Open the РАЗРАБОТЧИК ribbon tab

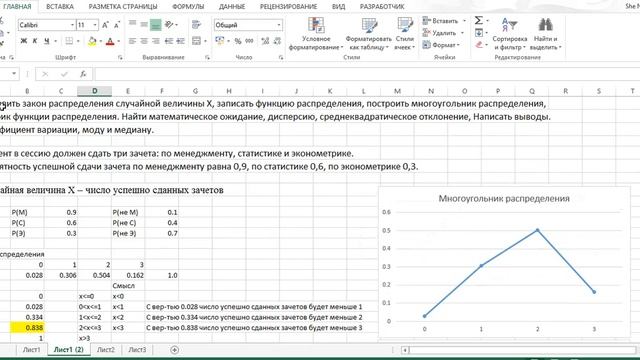382,7
